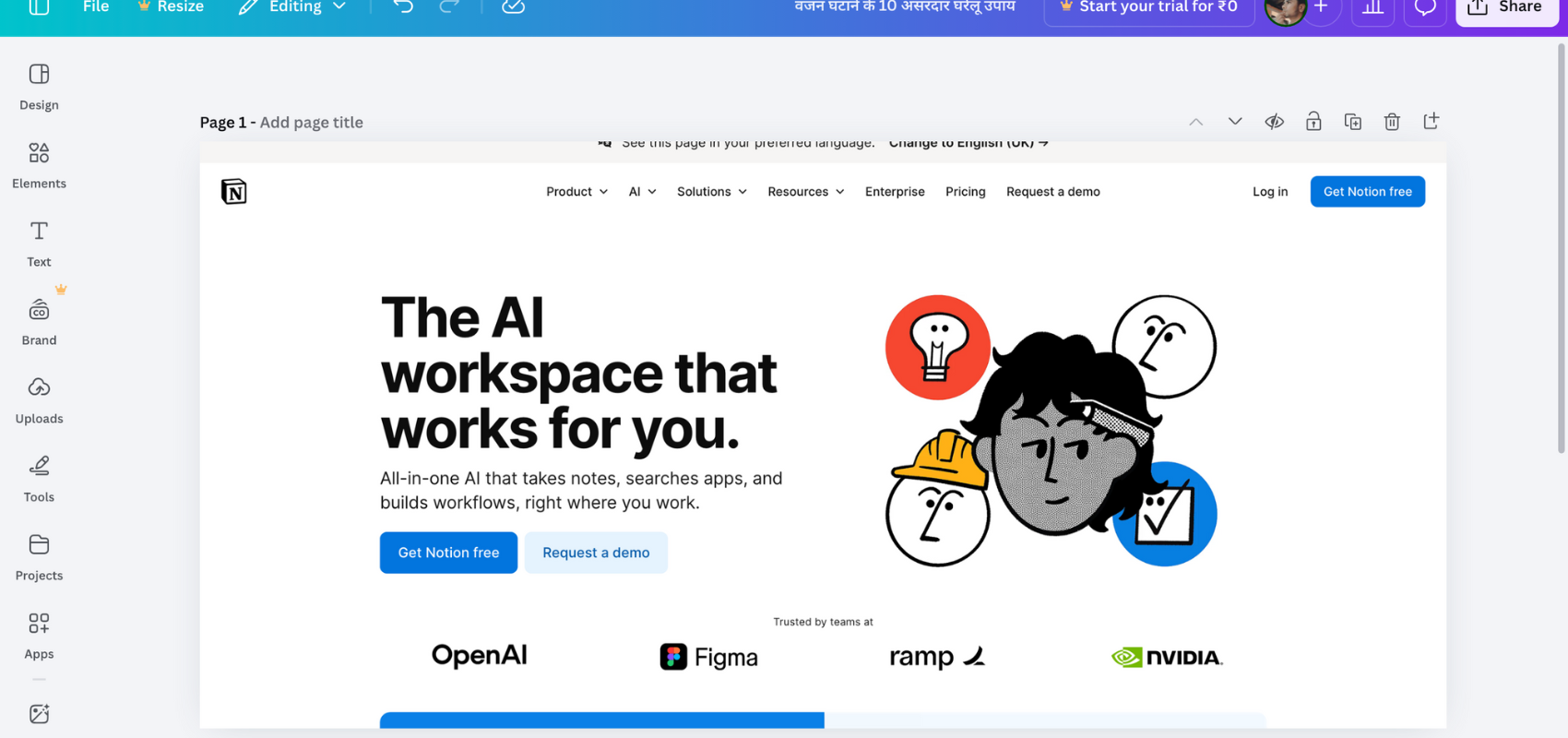
Task: Click the 'Page 1 -' label
Action: pos(228,122)
